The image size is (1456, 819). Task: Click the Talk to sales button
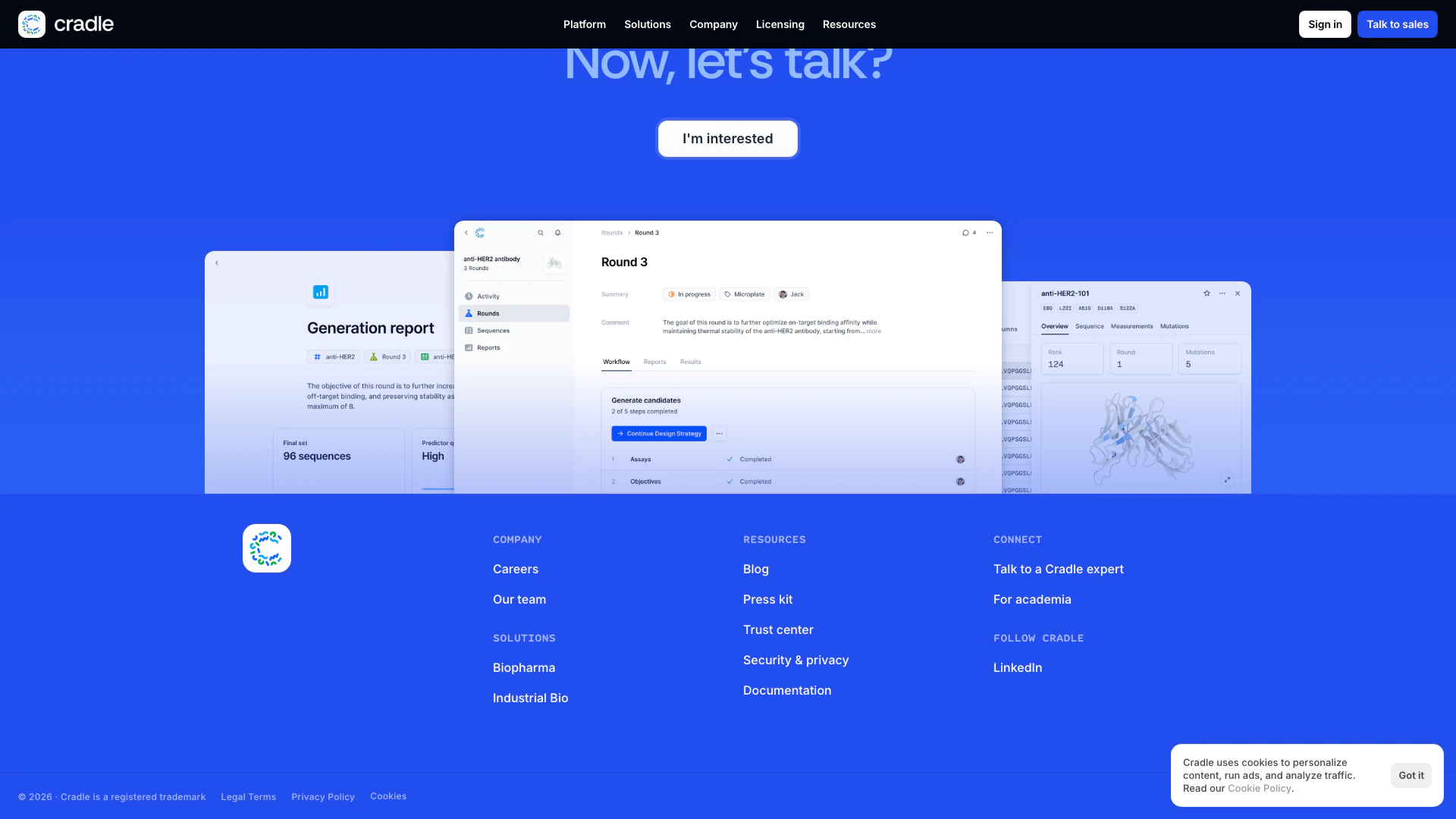1397,24
